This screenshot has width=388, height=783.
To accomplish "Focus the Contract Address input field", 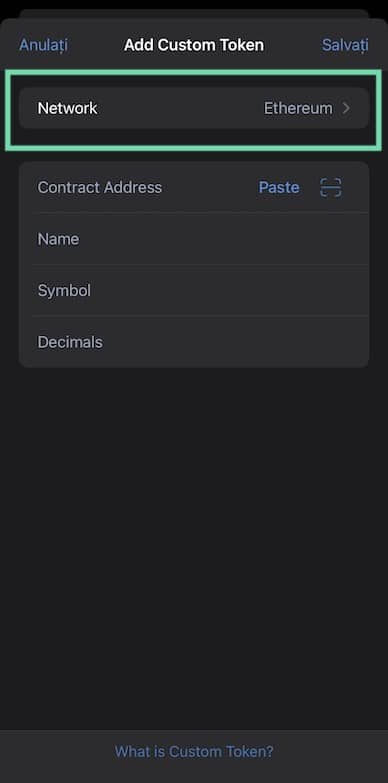I will (194, 188).
